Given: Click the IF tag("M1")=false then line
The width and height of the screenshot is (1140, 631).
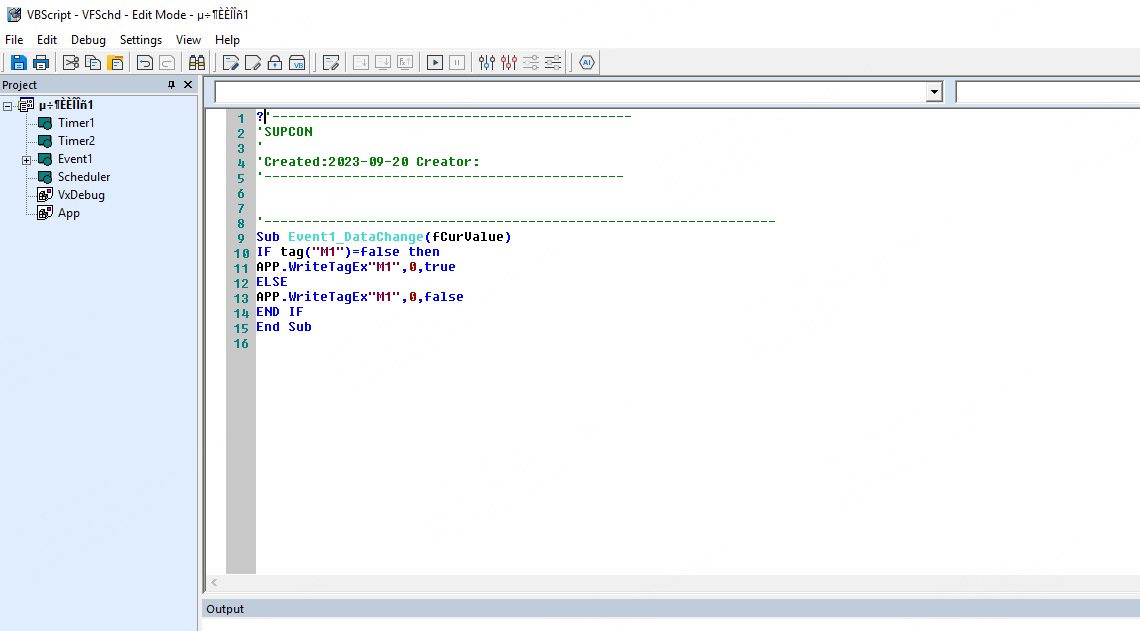Looking at the screenshot, I should coord(348,252).
